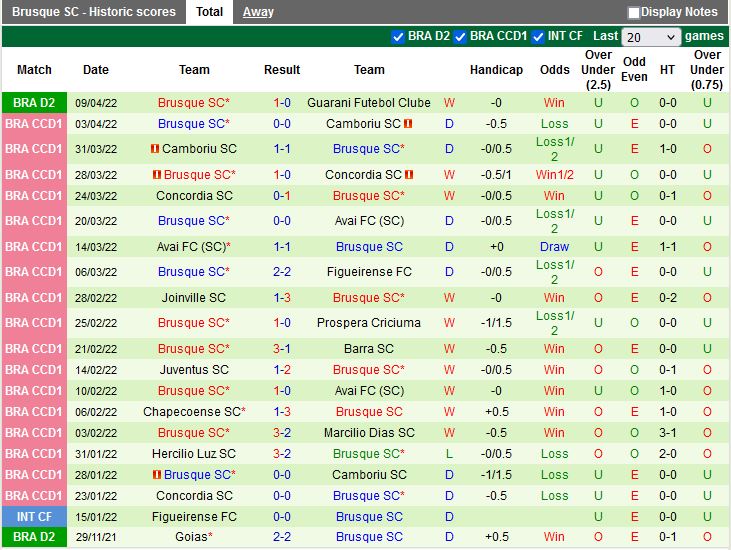
Task: Click the INT CF league badge on 15/01/22
Action: (34, 517)
